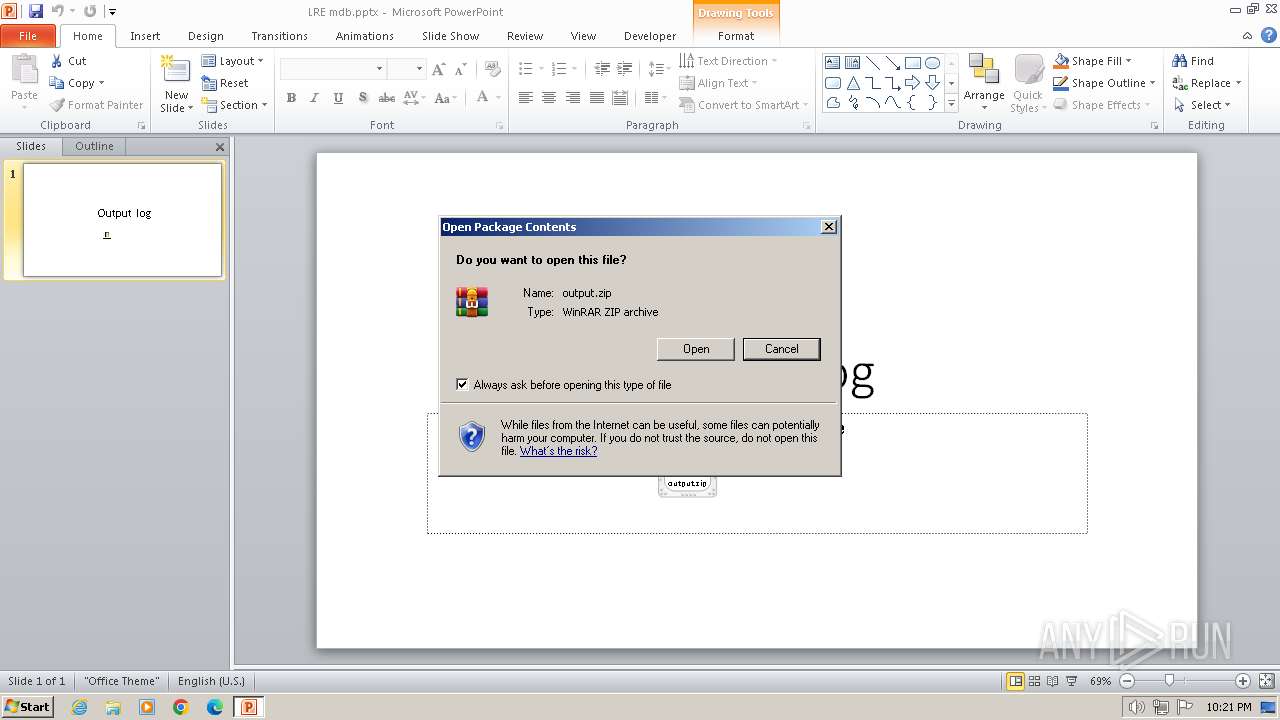Viewport: 1280px width, 720px height.
Task: Toggle Underline formatting
Action: [x=338, y=97]
